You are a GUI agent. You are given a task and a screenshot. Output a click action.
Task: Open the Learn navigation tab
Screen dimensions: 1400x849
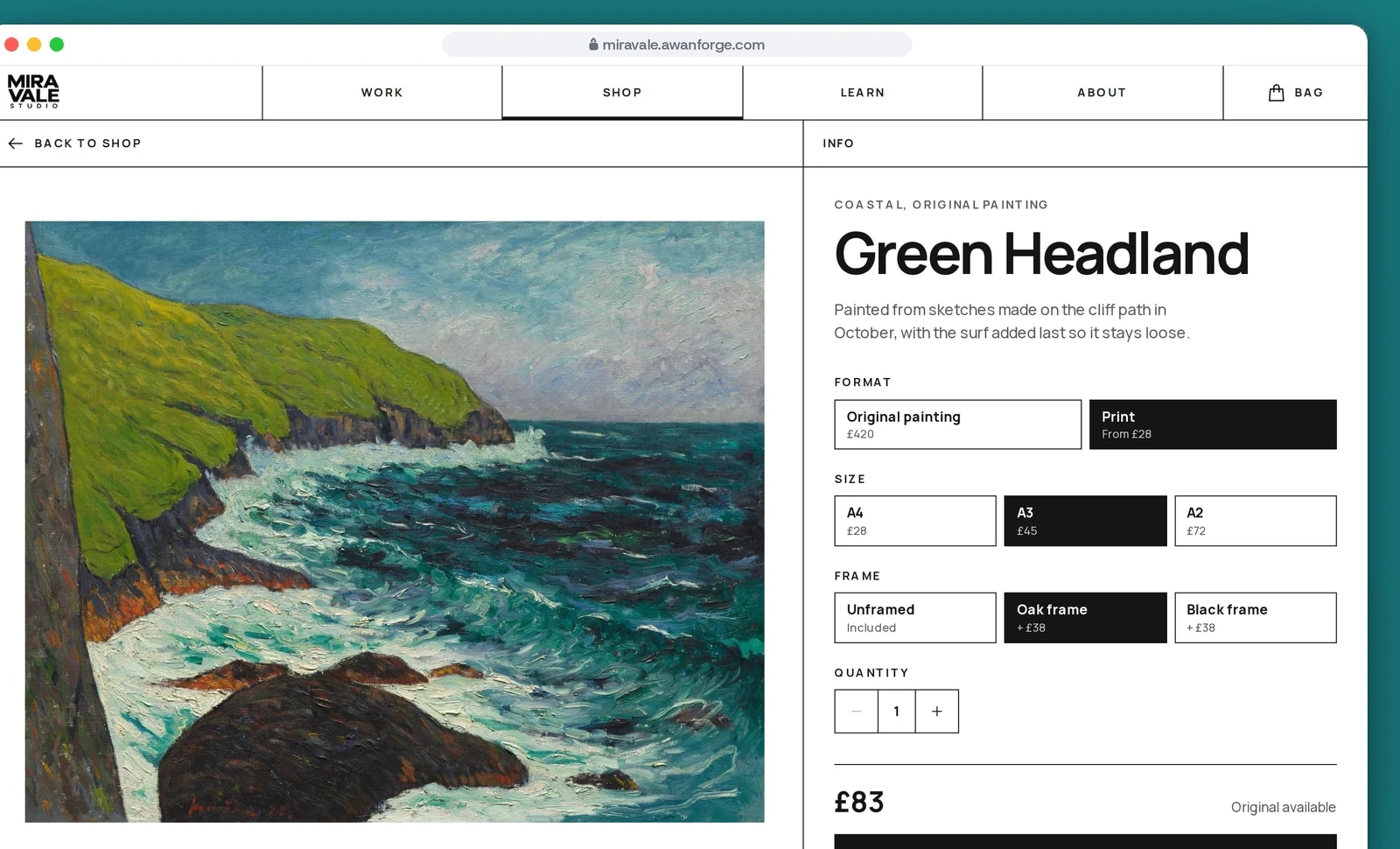pyautogui.click(x=863, y=92)
